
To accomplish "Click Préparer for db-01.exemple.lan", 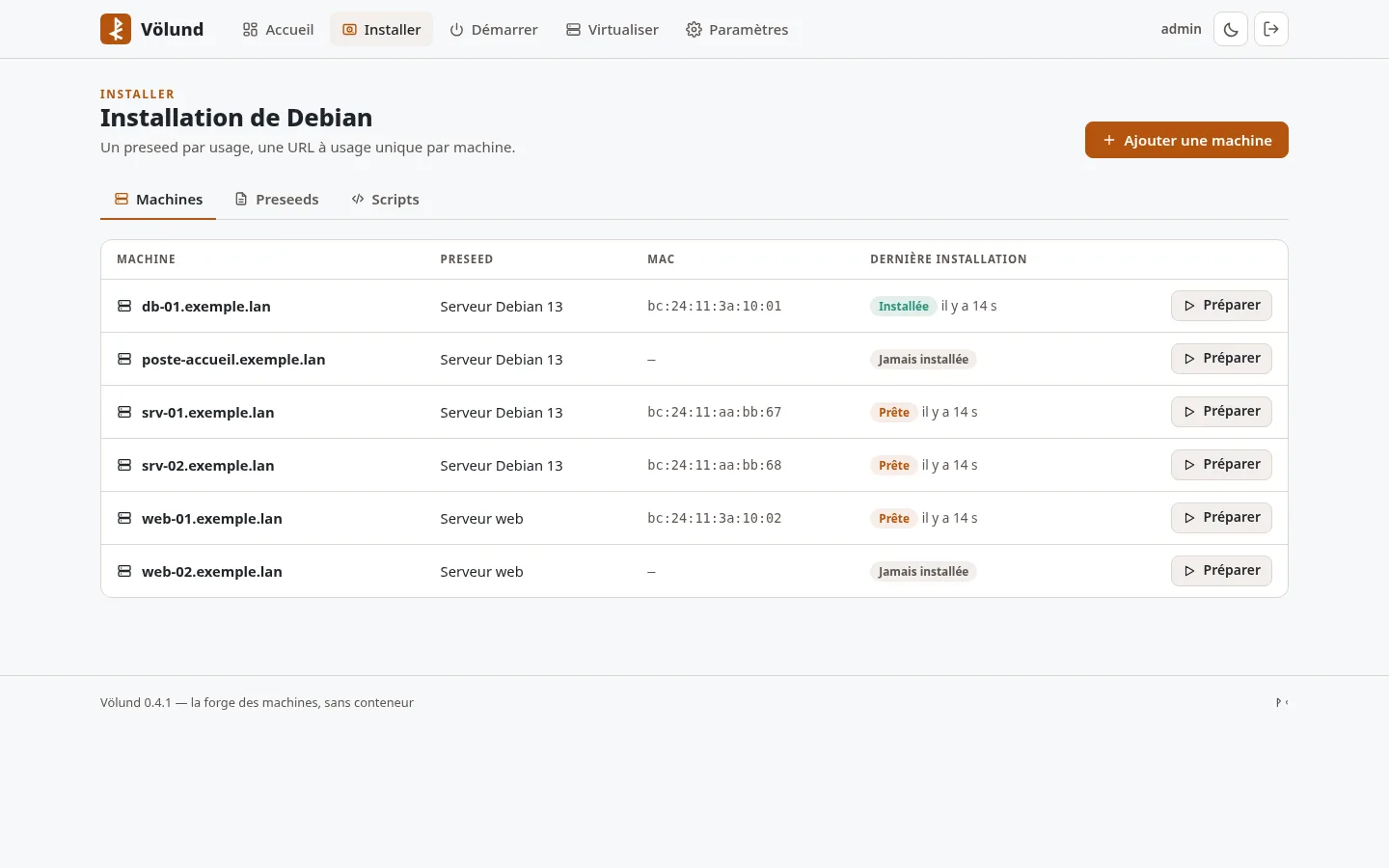I will (1221, 305).
